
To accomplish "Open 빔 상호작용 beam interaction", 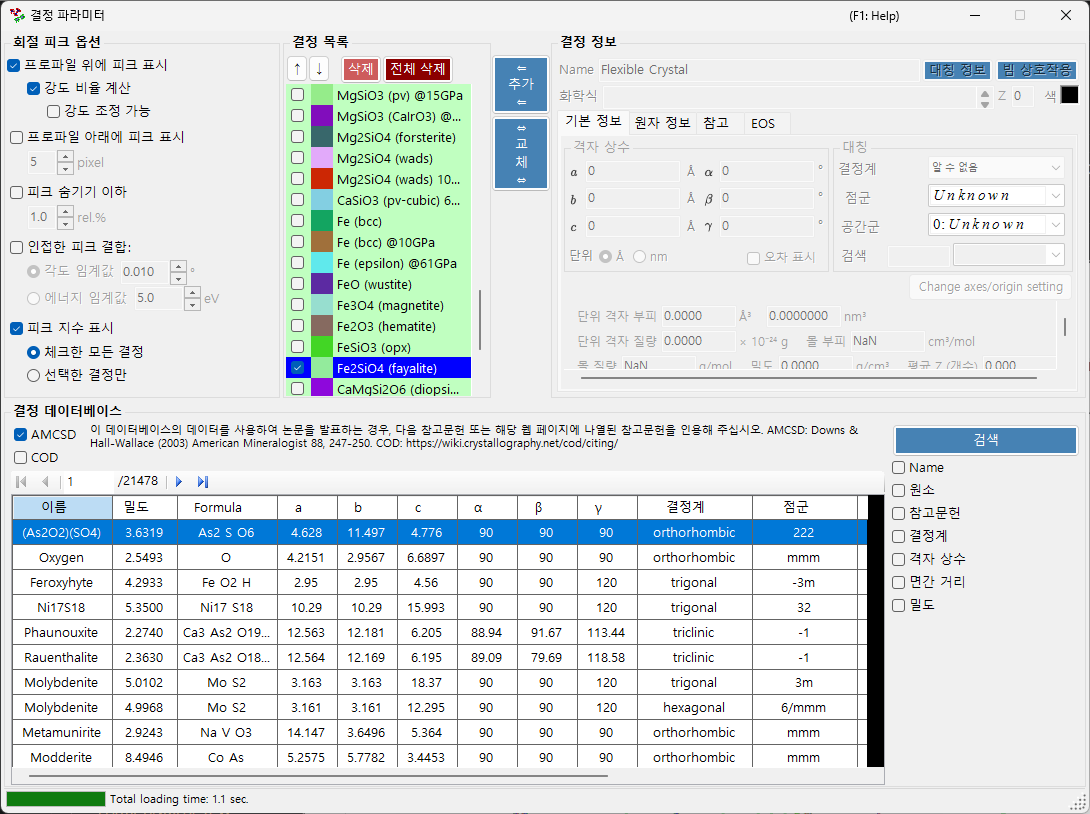I will 1036,70.
